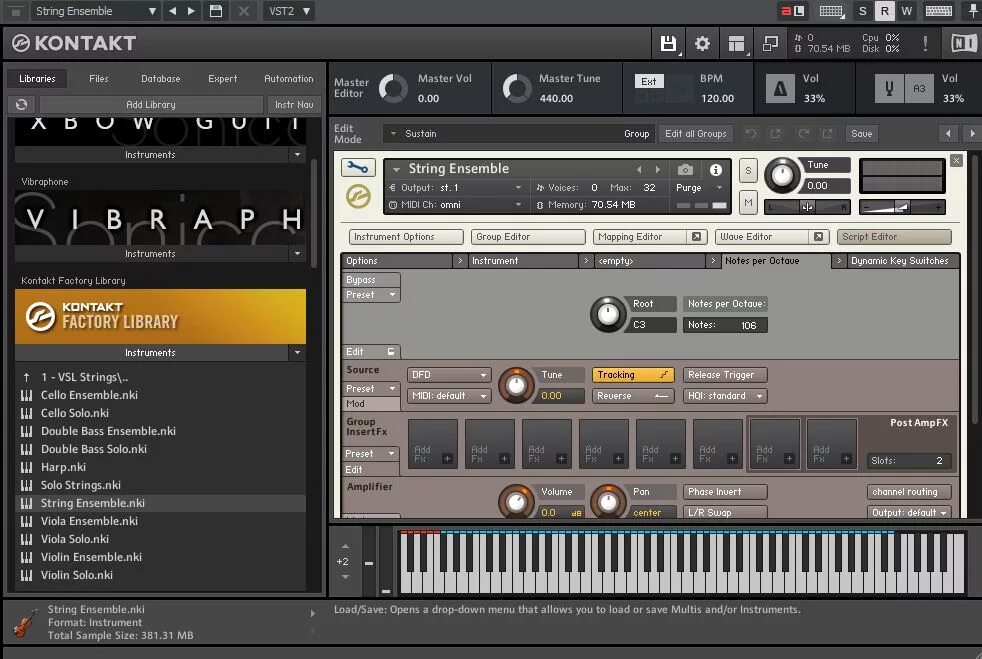Expand the Factory Library Instruments dropdown arrow
Screen dimensions: 982x659
click(297, 353)
